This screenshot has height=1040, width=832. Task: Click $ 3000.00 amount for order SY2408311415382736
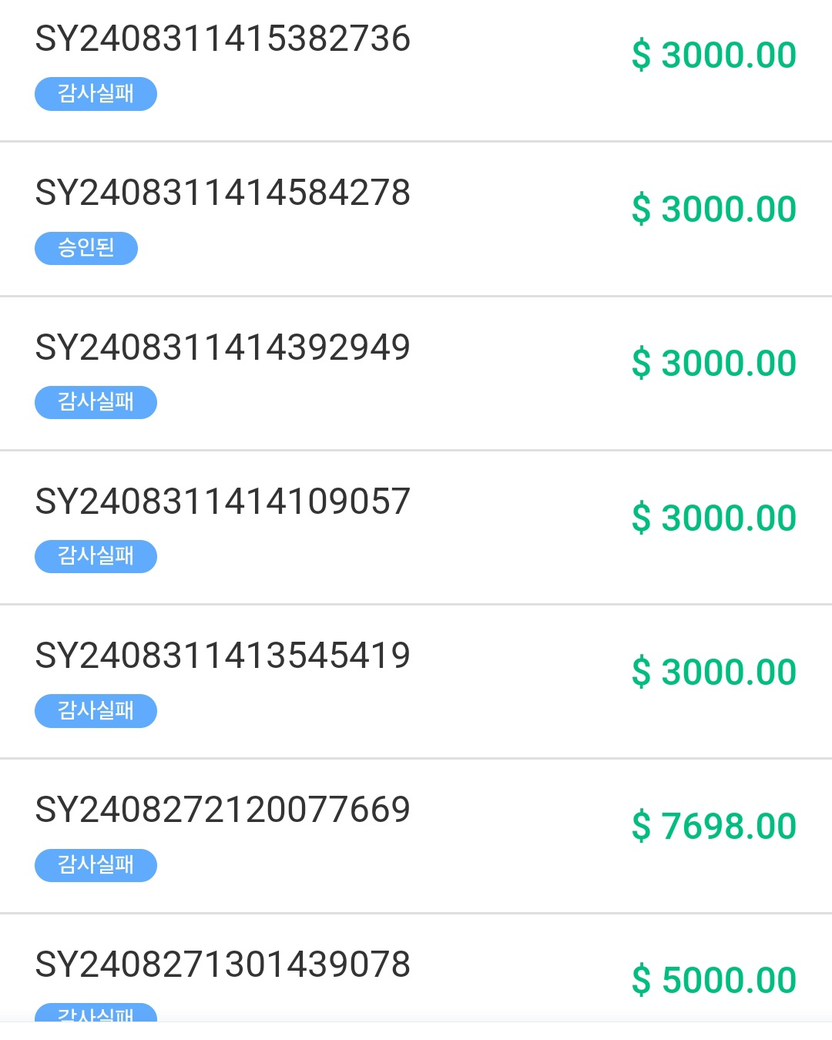[x=714, y=56]
